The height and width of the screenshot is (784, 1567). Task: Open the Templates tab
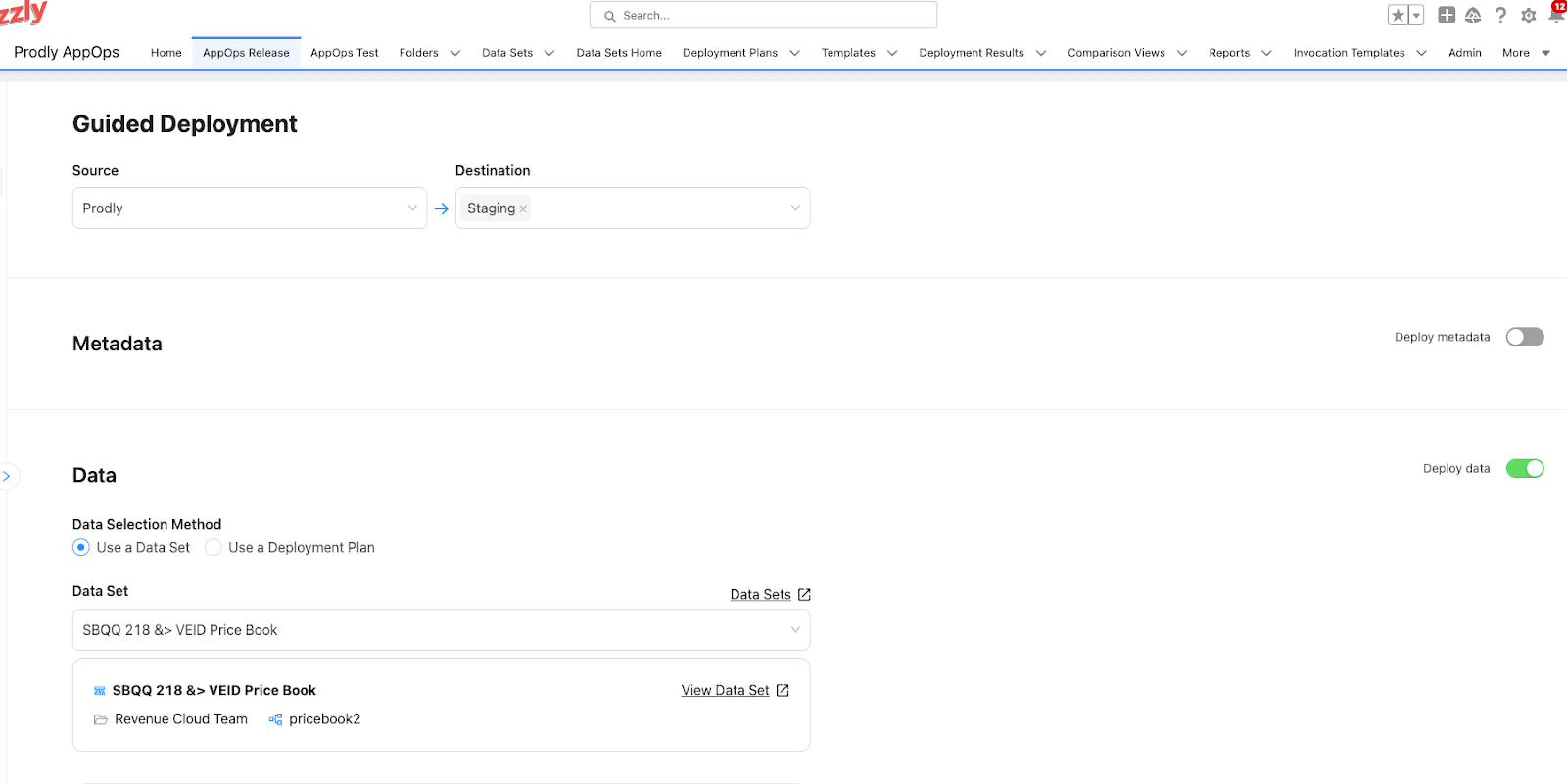click(x=848, y=53)
